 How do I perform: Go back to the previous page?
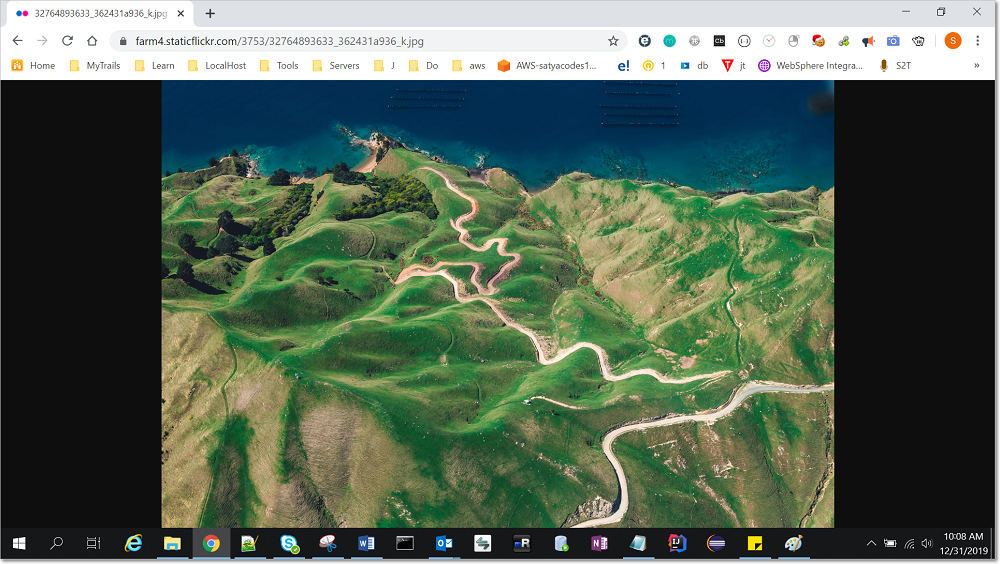(17, 41)
